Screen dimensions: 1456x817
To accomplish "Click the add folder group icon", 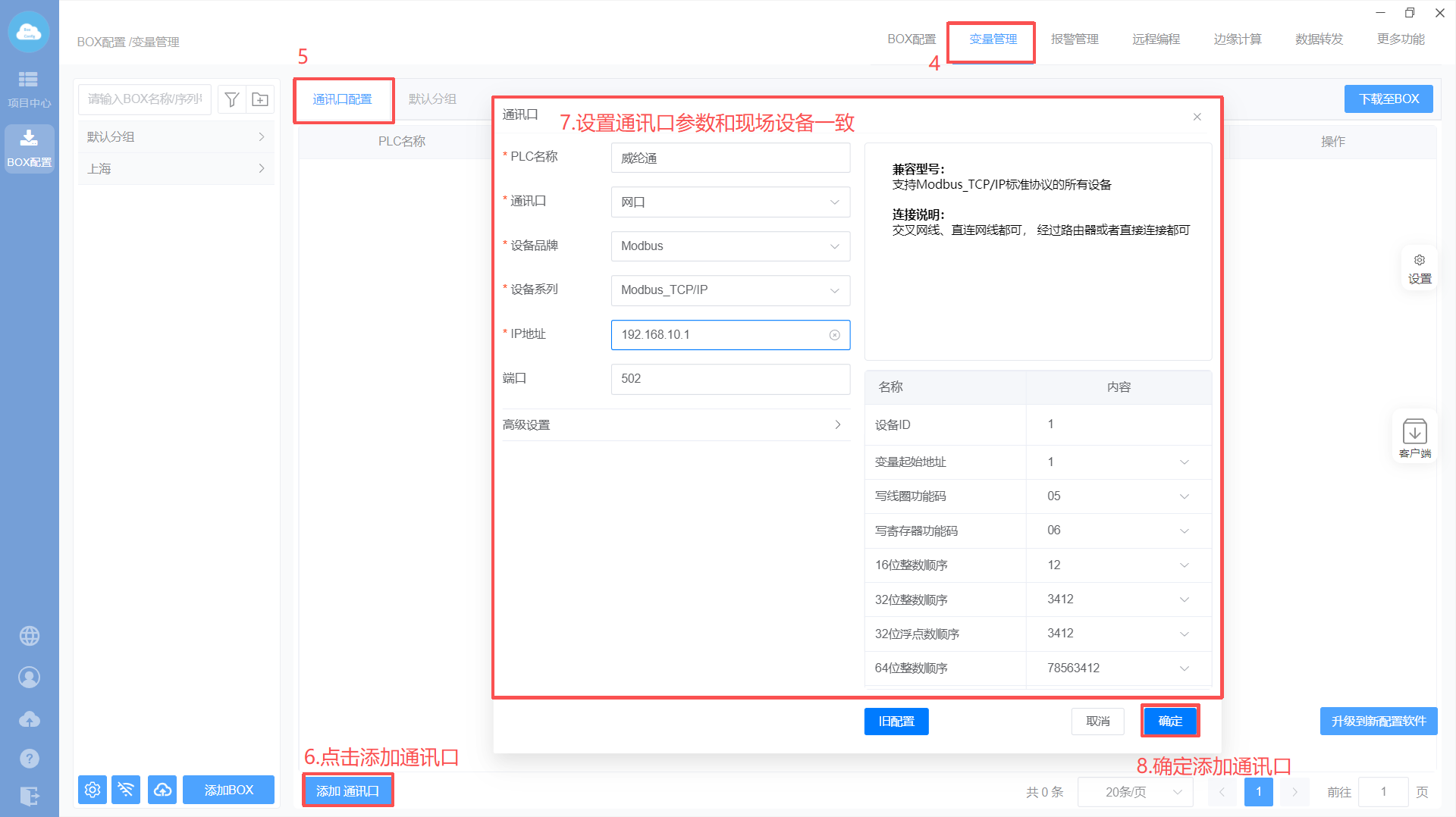I will 260,99.
